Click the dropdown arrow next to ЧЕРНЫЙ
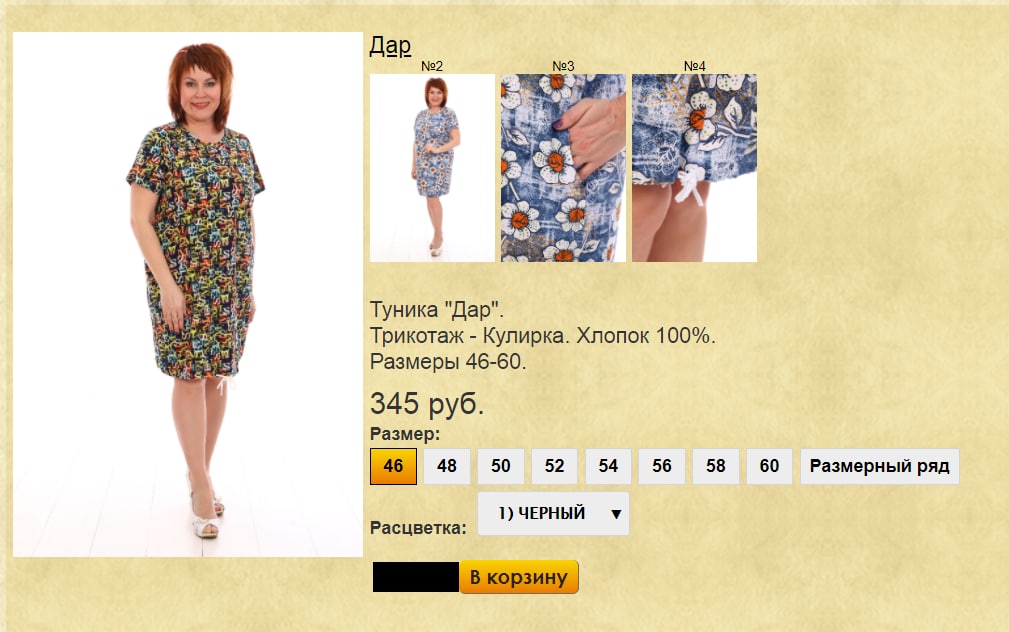 tap(616, 514)
